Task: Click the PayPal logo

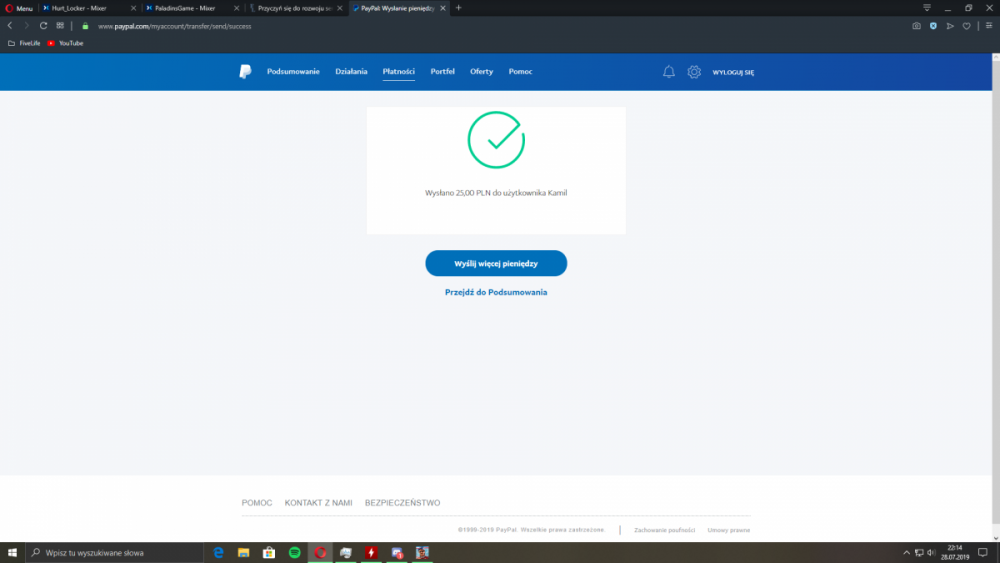Action: click(246, 71)
